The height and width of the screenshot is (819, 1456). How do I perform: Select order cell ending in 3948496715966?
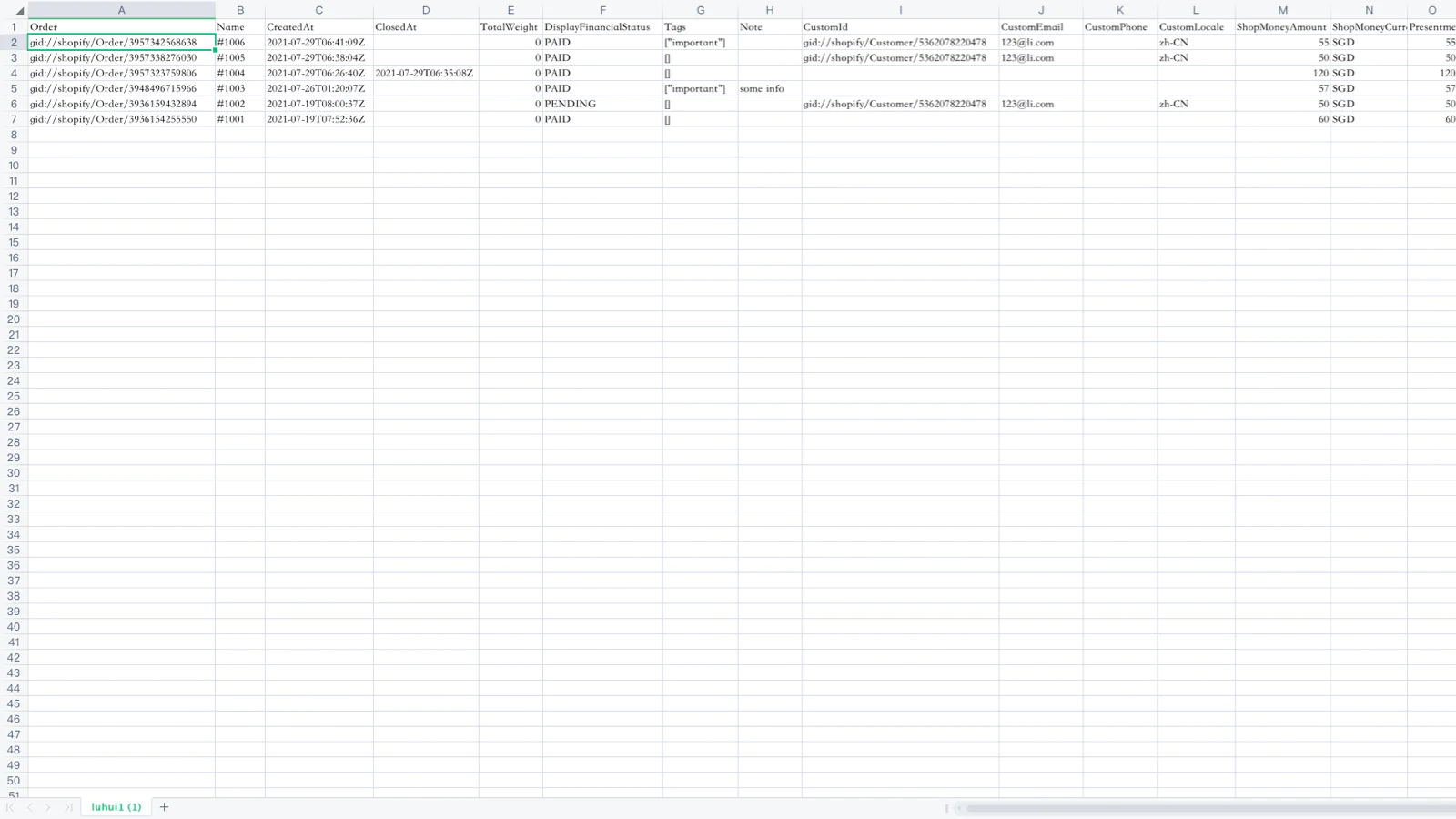pos(122,88)
